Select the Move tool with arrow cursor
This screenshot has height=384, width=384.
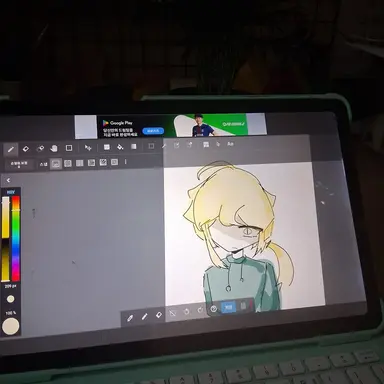tap(88, 147)
